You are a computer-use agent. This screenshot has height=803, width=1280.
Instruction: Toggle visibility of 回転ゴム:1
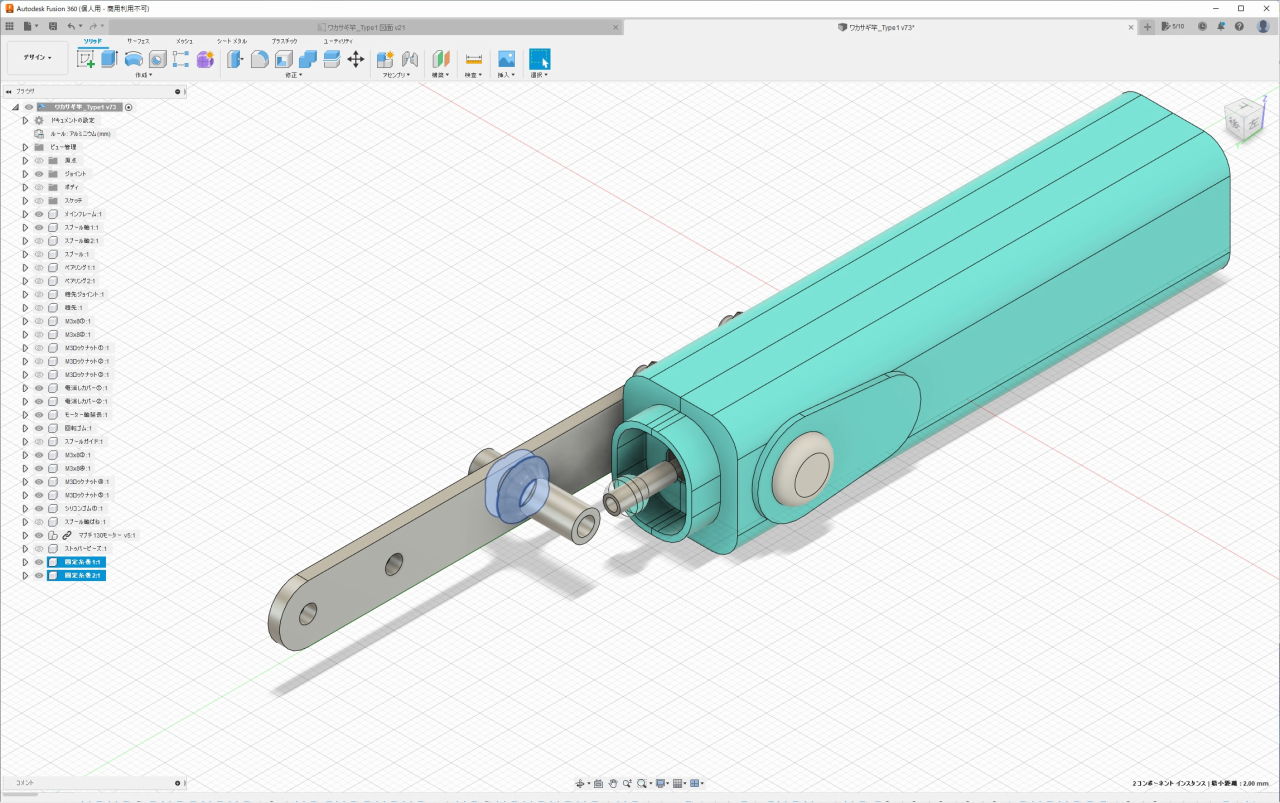(x=39, y=428)
